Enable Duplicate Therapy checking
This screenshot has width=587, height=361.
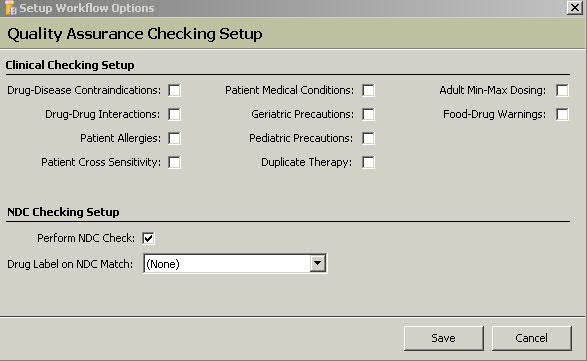tap(368, 163)
